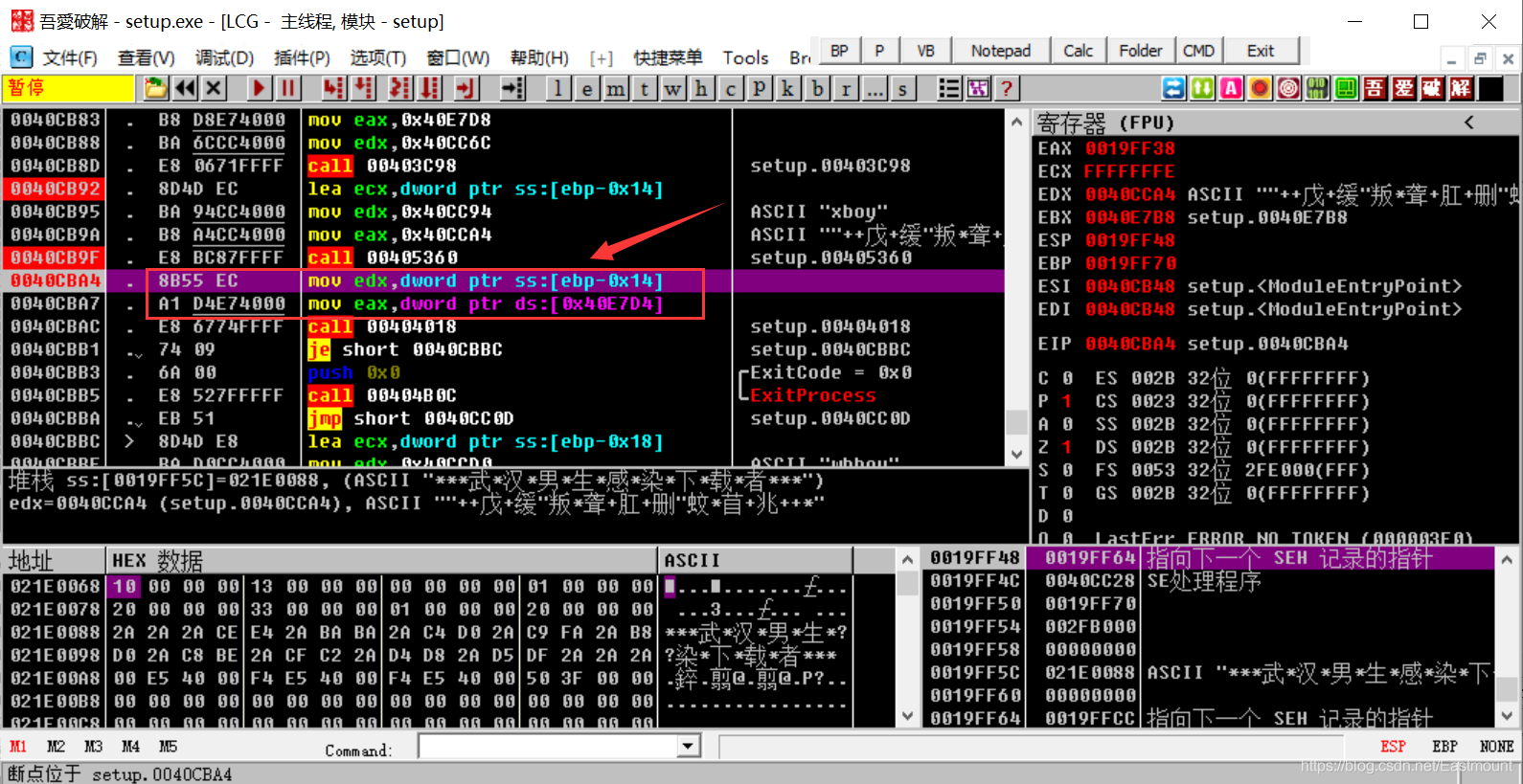Open Threads window via 't' button

pyautogui.click(x=645, y=89)
